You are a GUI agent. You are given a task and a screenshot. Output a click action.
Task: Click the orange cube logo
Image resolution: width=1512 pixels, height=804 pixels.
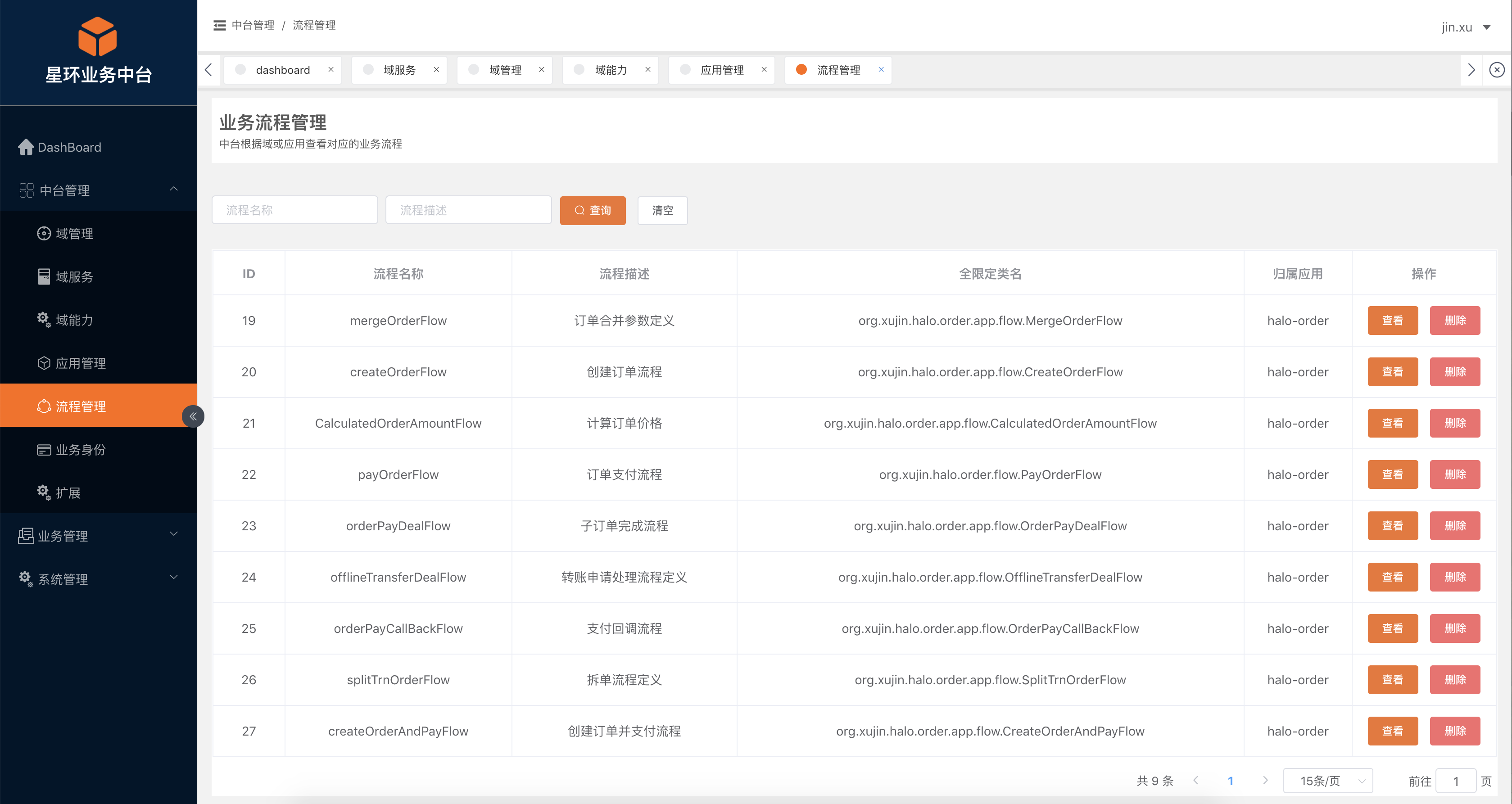click(x=97, y=36)
